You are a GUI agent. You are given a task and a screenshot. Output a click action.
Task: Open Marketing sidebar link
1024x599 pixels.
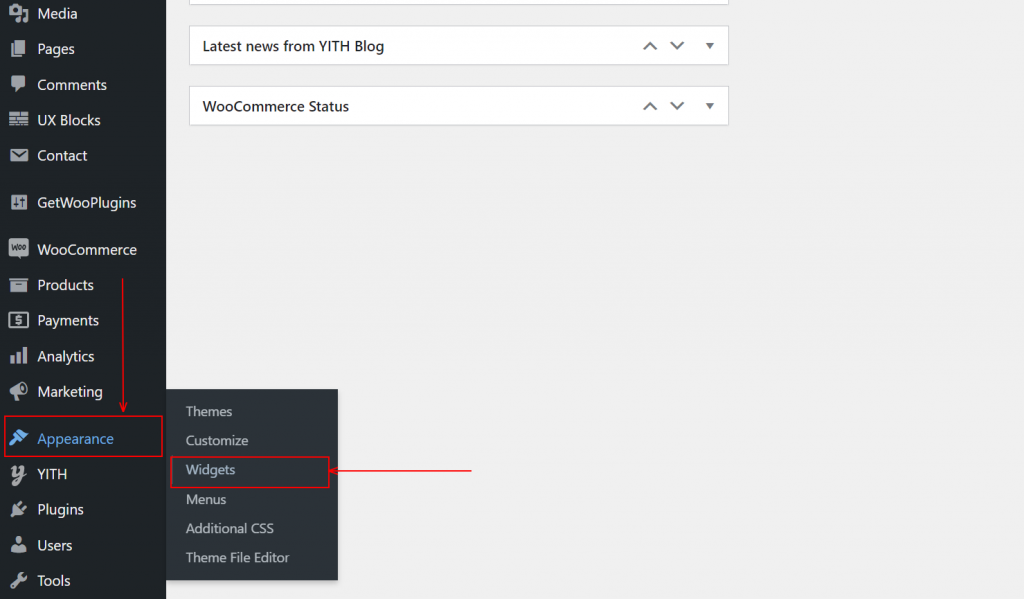click(x=70, y=392)
